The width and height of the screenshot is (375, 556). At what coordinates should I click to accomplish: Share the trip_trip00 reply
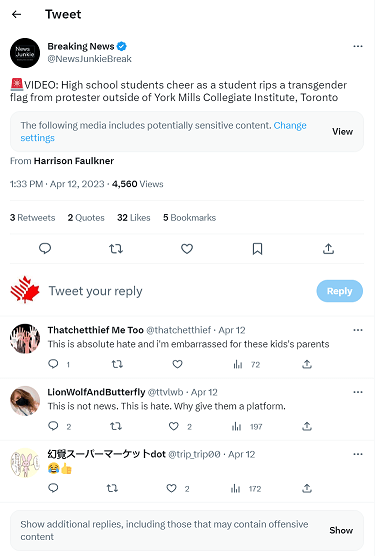(307, 489)
